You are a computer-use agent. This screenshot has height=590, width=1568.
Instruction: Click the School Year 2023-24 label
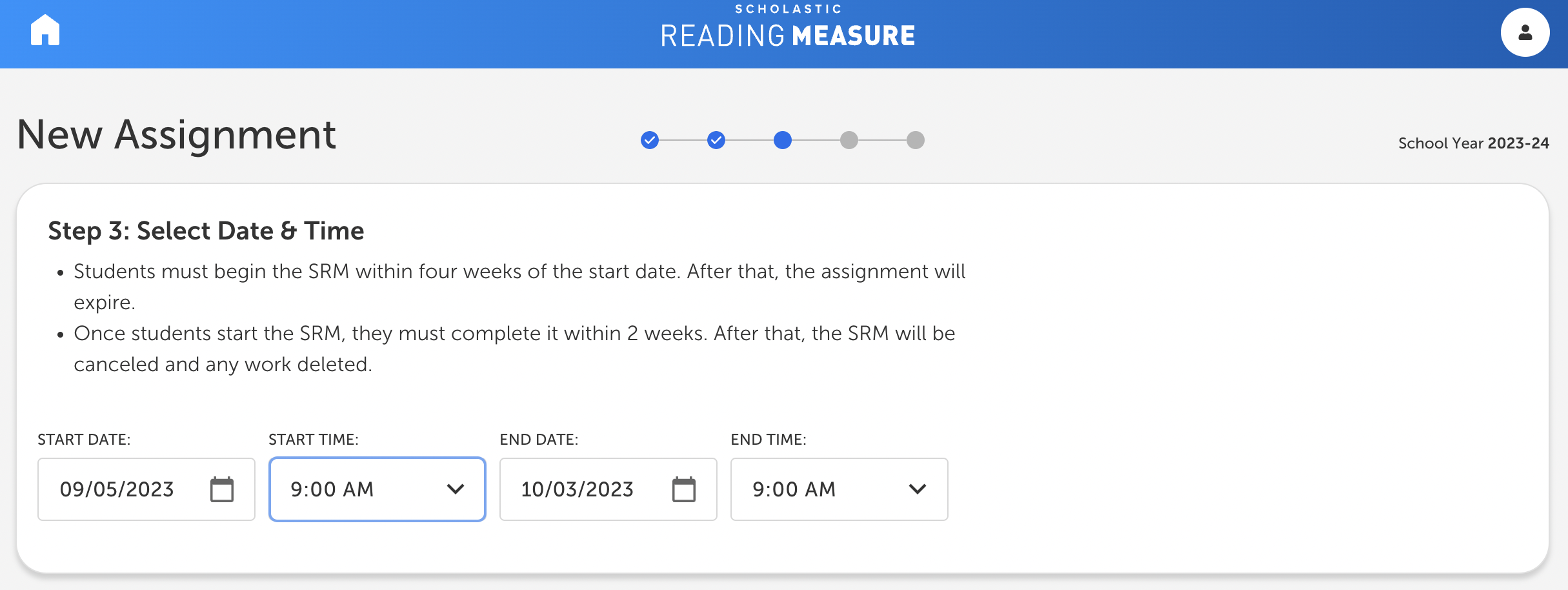pyautogui.click(x=1473, y=143)
